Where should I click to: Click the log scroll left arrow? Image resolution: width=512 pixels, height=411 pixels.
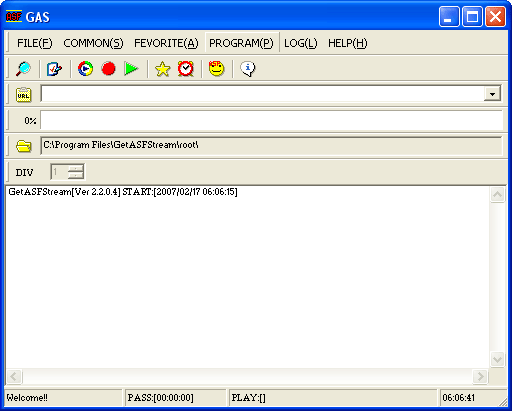coord(14,376)
